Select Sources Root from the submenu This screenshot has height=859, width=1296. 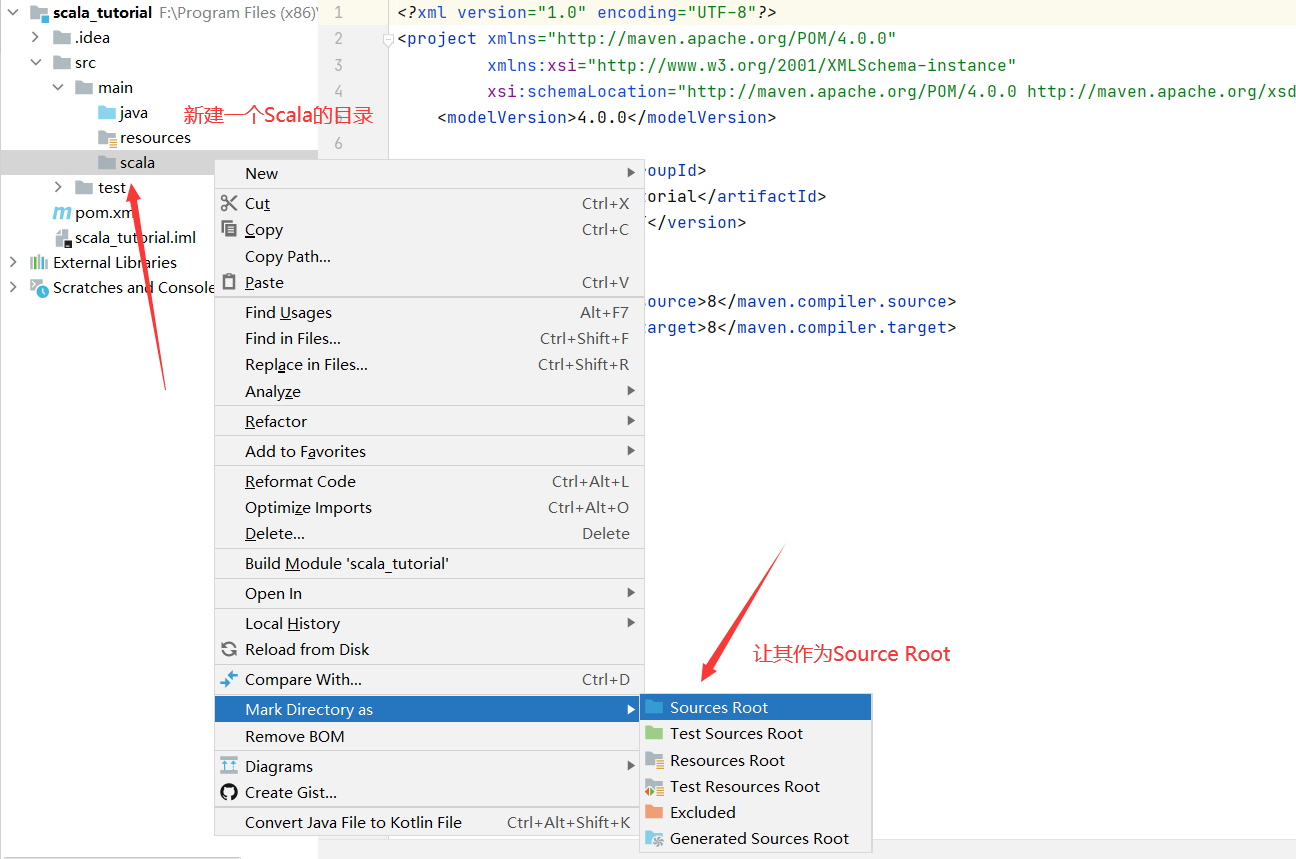(718, 707)
